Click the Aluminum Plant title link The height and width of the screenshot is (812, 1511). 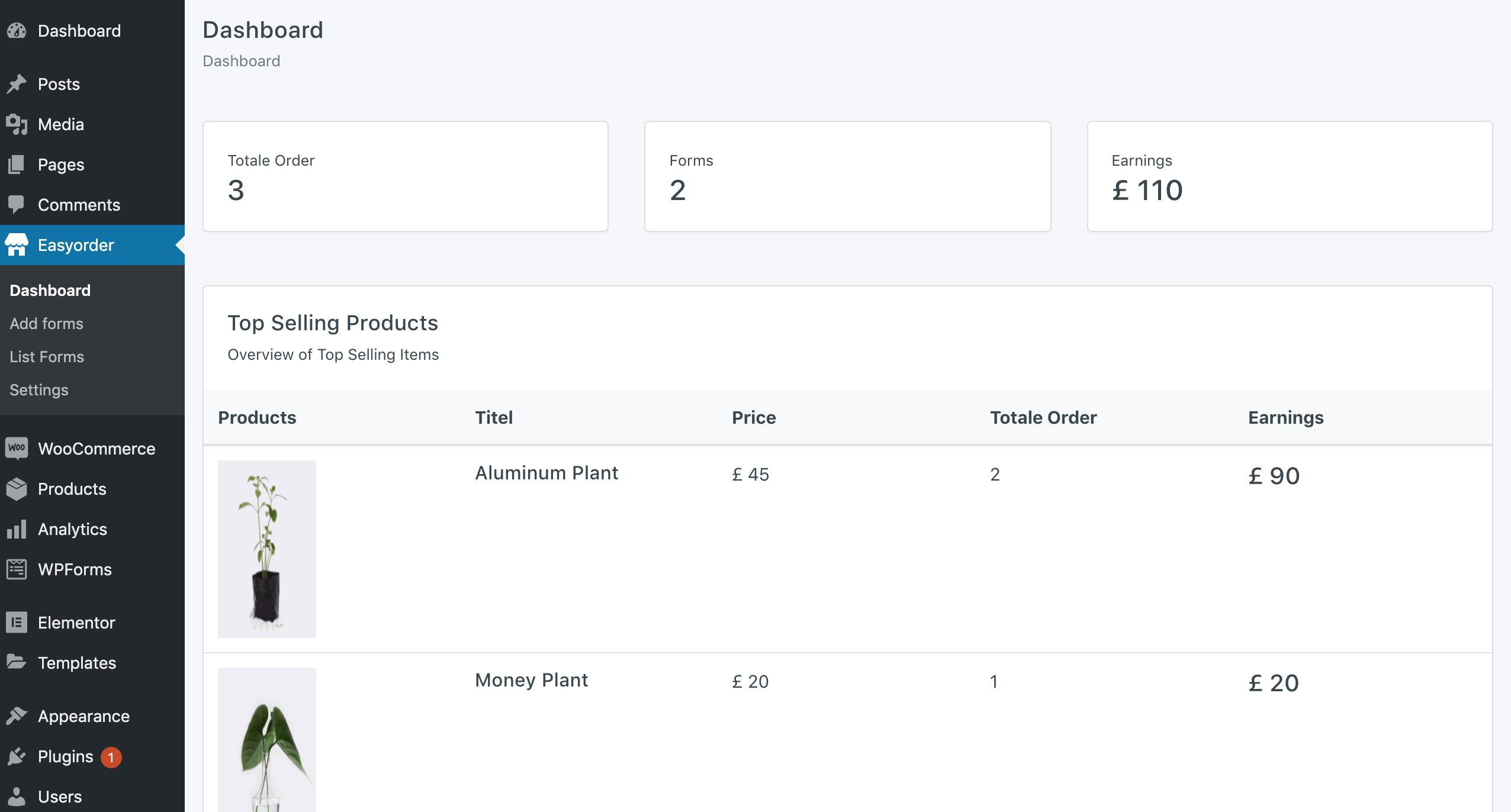click(x=546, y=473)
